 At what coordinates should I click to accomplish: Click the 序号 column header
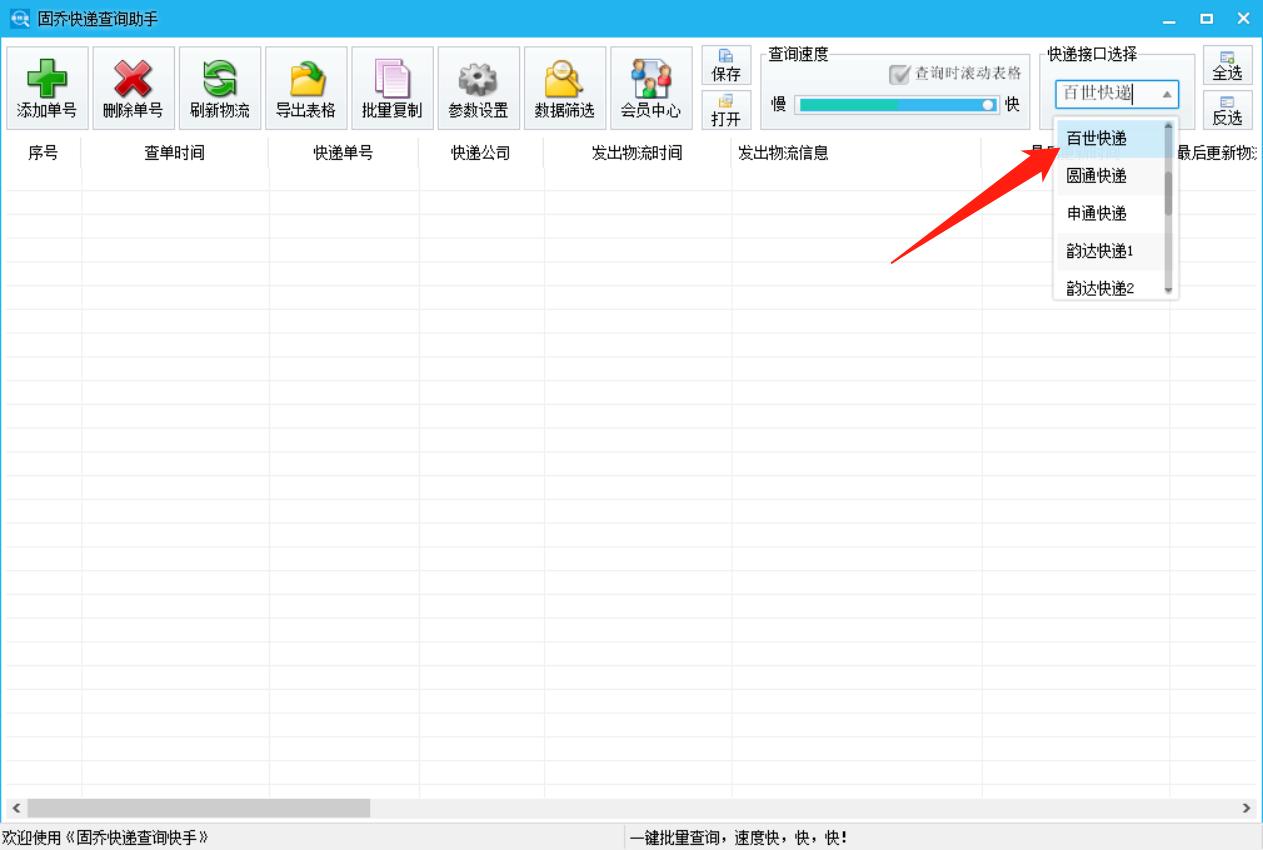[42, 153]
